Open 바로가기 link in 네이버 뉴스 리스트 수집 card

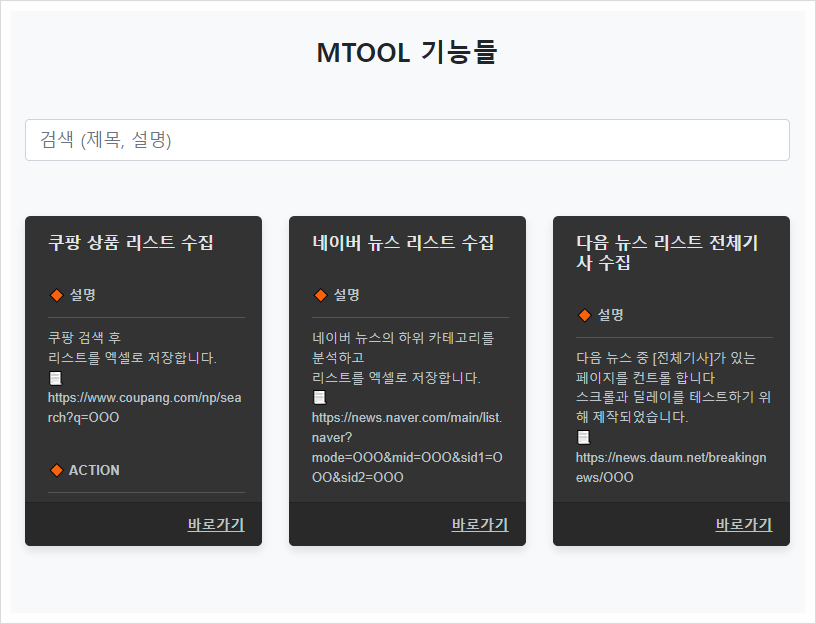tap(479, 524)
